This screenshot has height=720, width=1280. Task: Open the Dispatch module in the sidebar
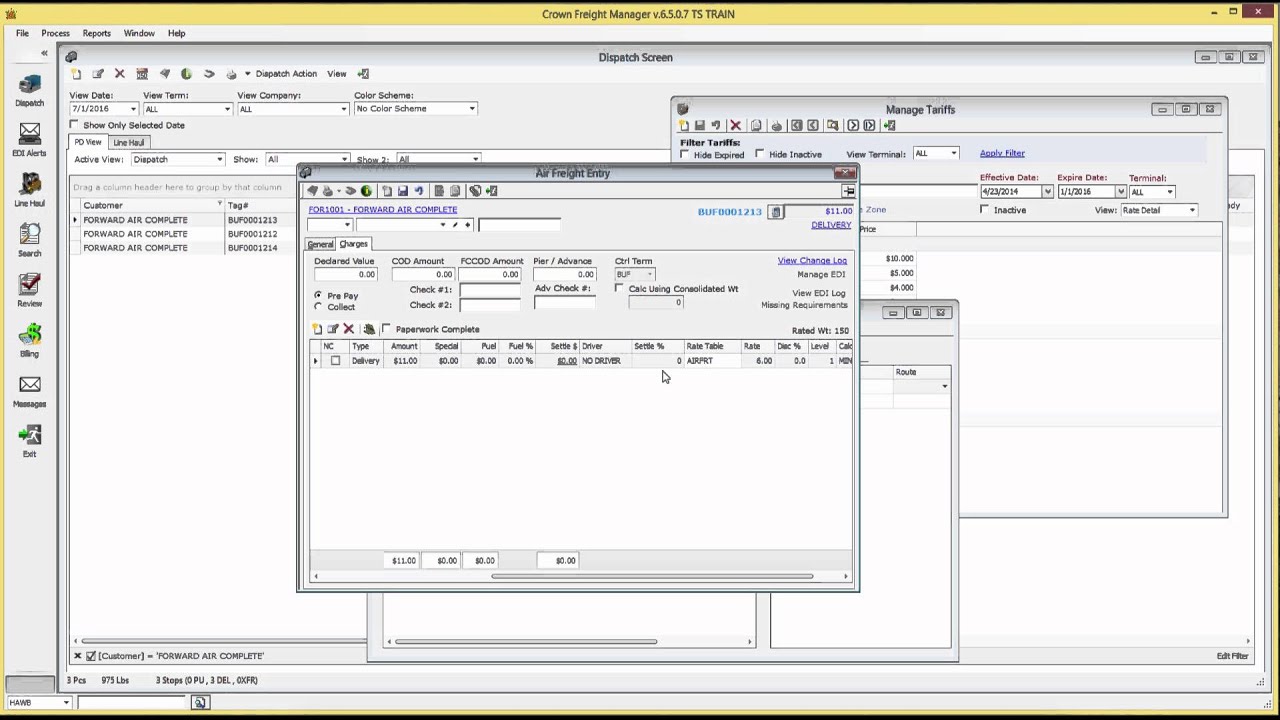[x=29, y=88]
